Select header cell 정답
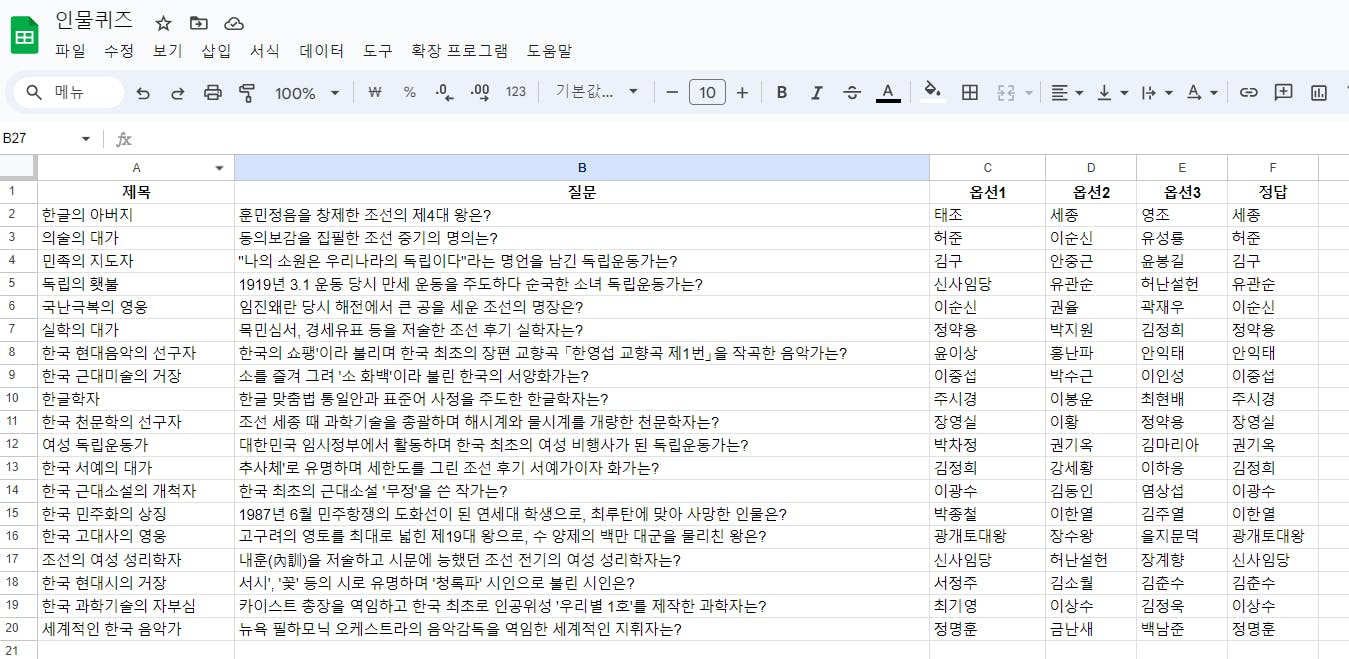The height and width of the screenshot is (659, 1349). coord(1273,192)
